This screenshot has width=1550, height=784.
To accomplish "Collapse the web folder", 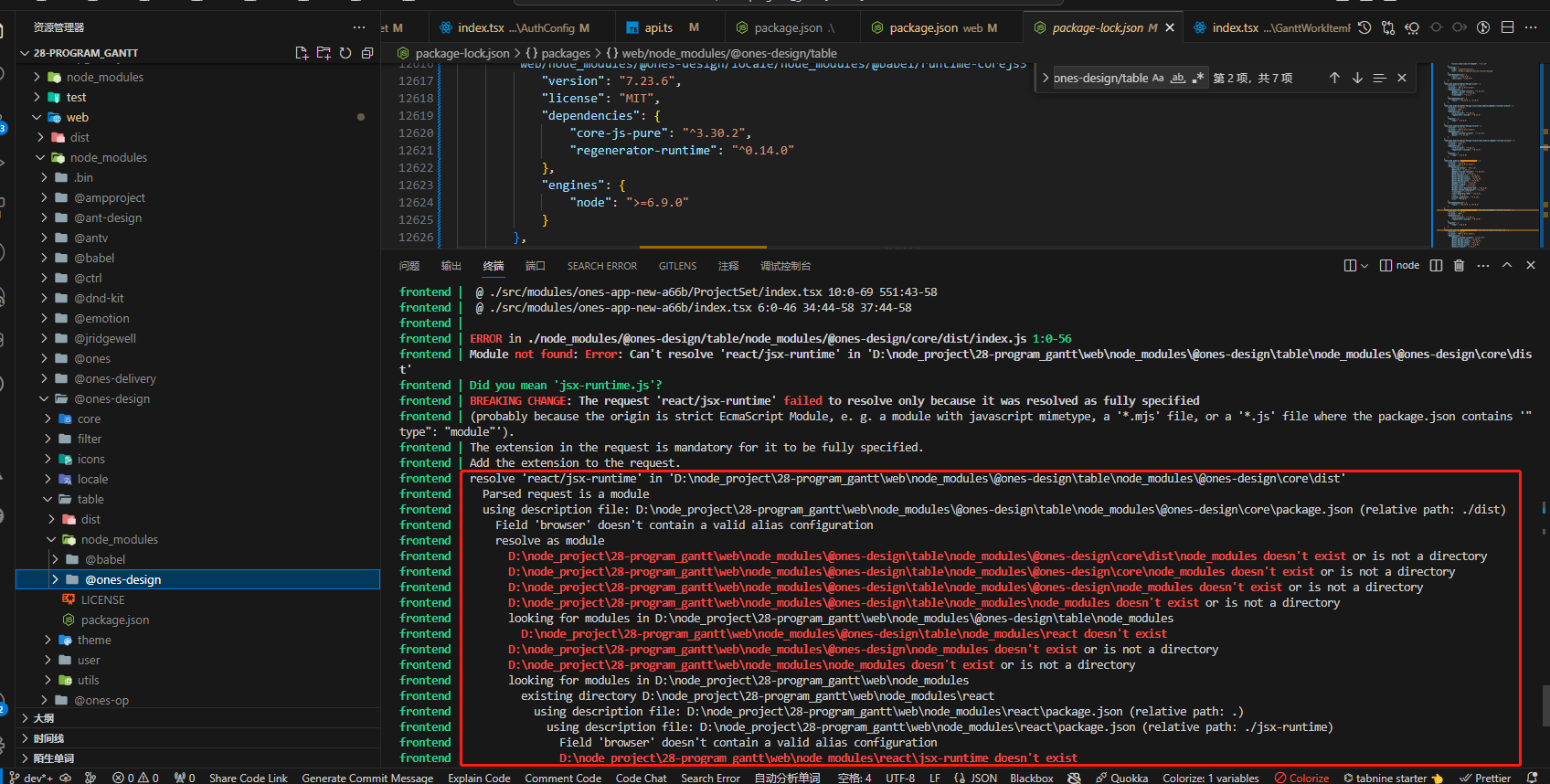I will click(x=198, y=117).
